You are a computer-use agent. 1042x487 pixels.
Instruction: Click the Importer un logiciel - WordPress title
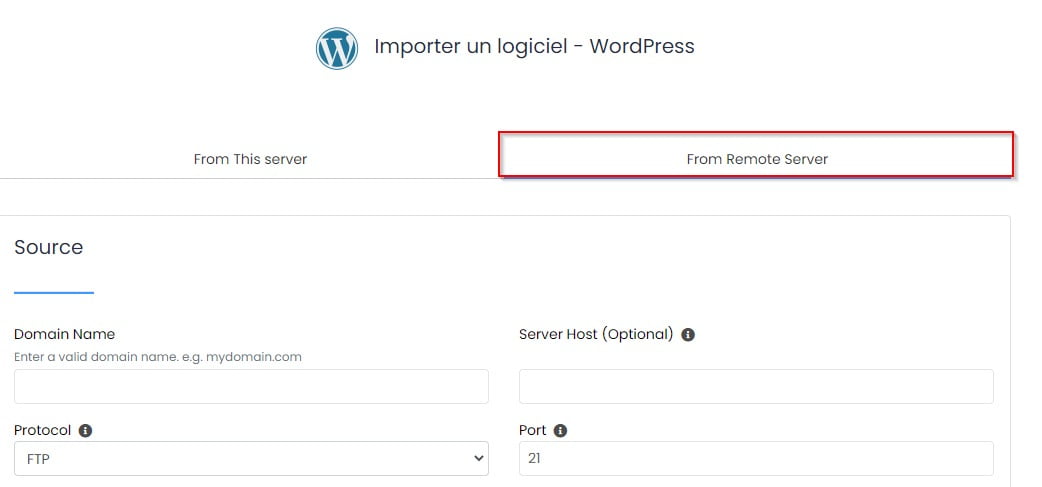point(534,46)
